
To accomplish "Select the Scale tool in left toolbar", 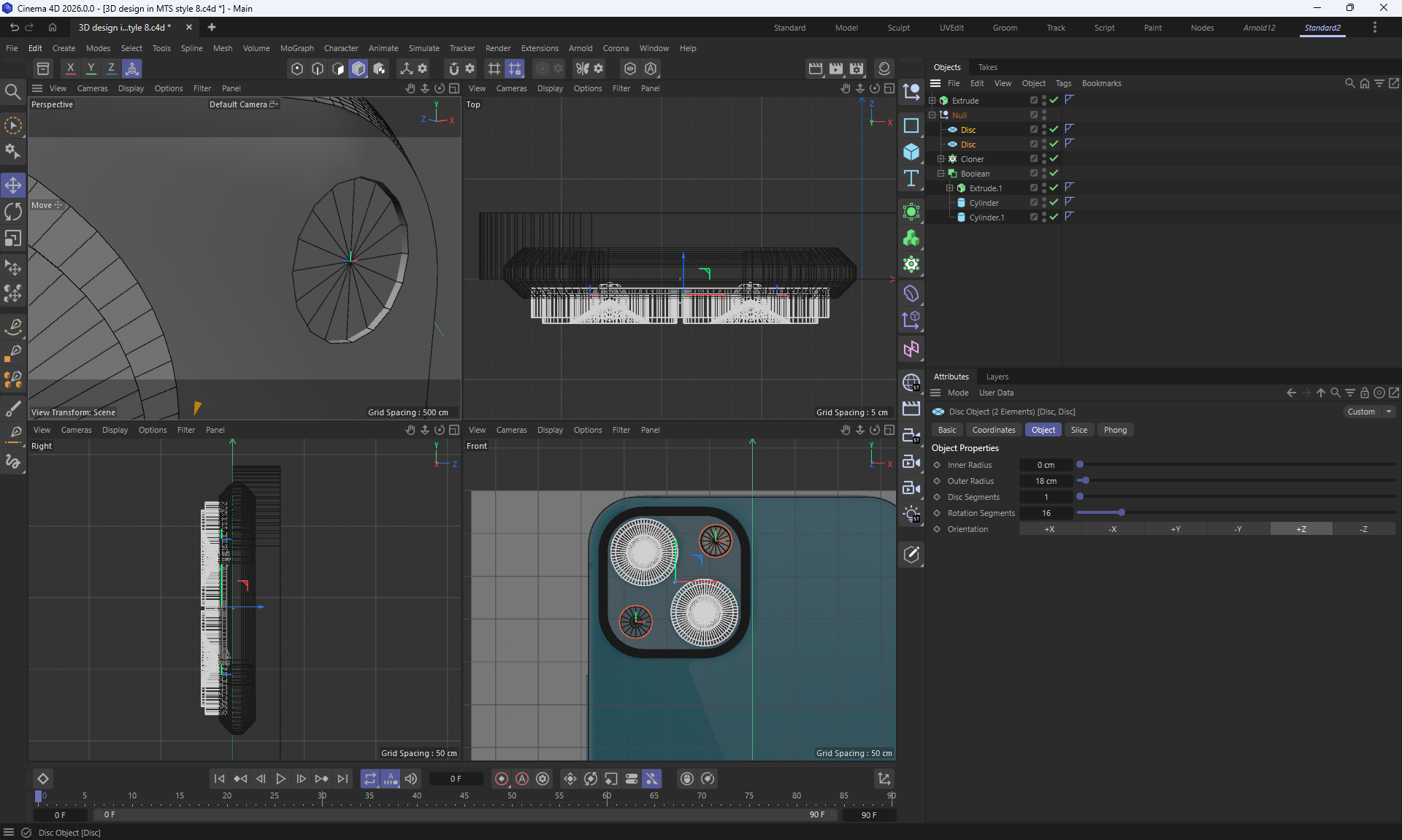I will click(13, 239).
